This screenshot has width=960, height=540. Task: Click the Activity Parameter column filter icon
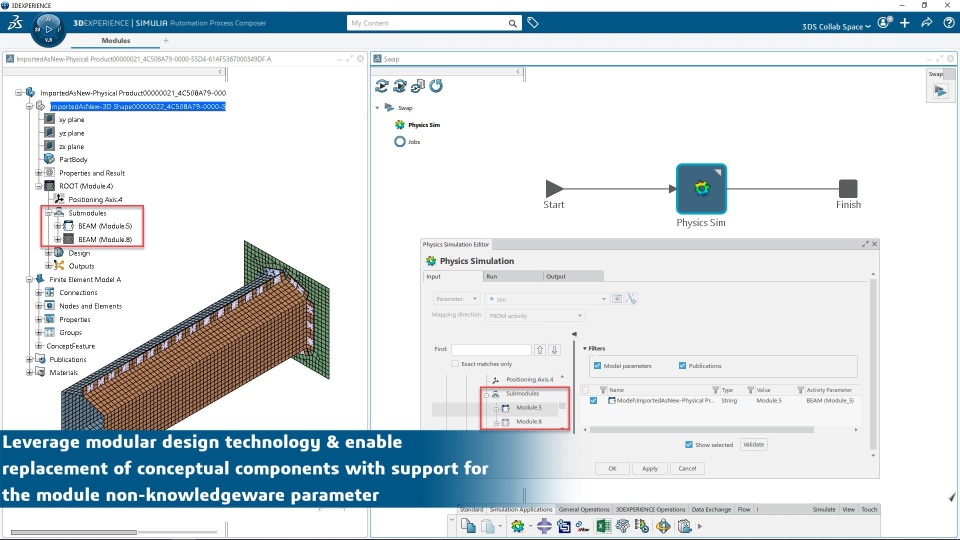pyautogui.click(x=800, y=390)
